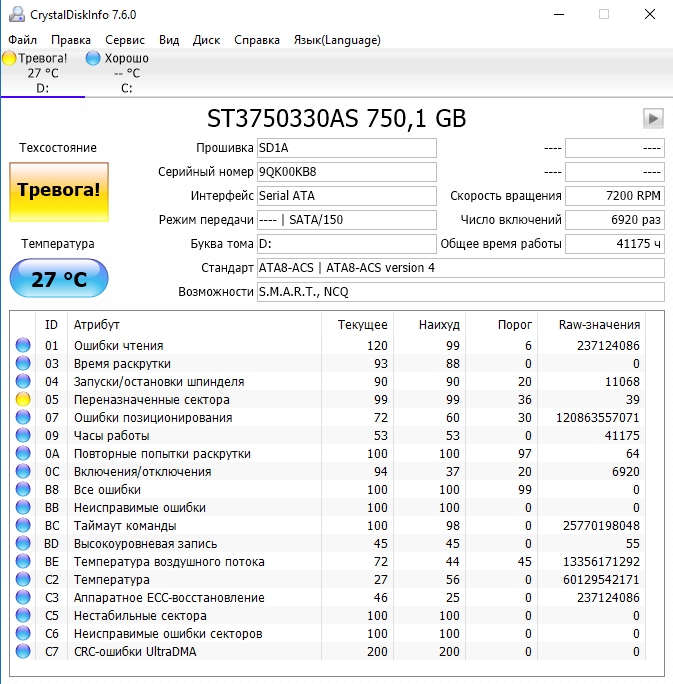The image size is (673, 684).
Task: Click the status icon for Включения/отключения
Action: coord(23,471)
